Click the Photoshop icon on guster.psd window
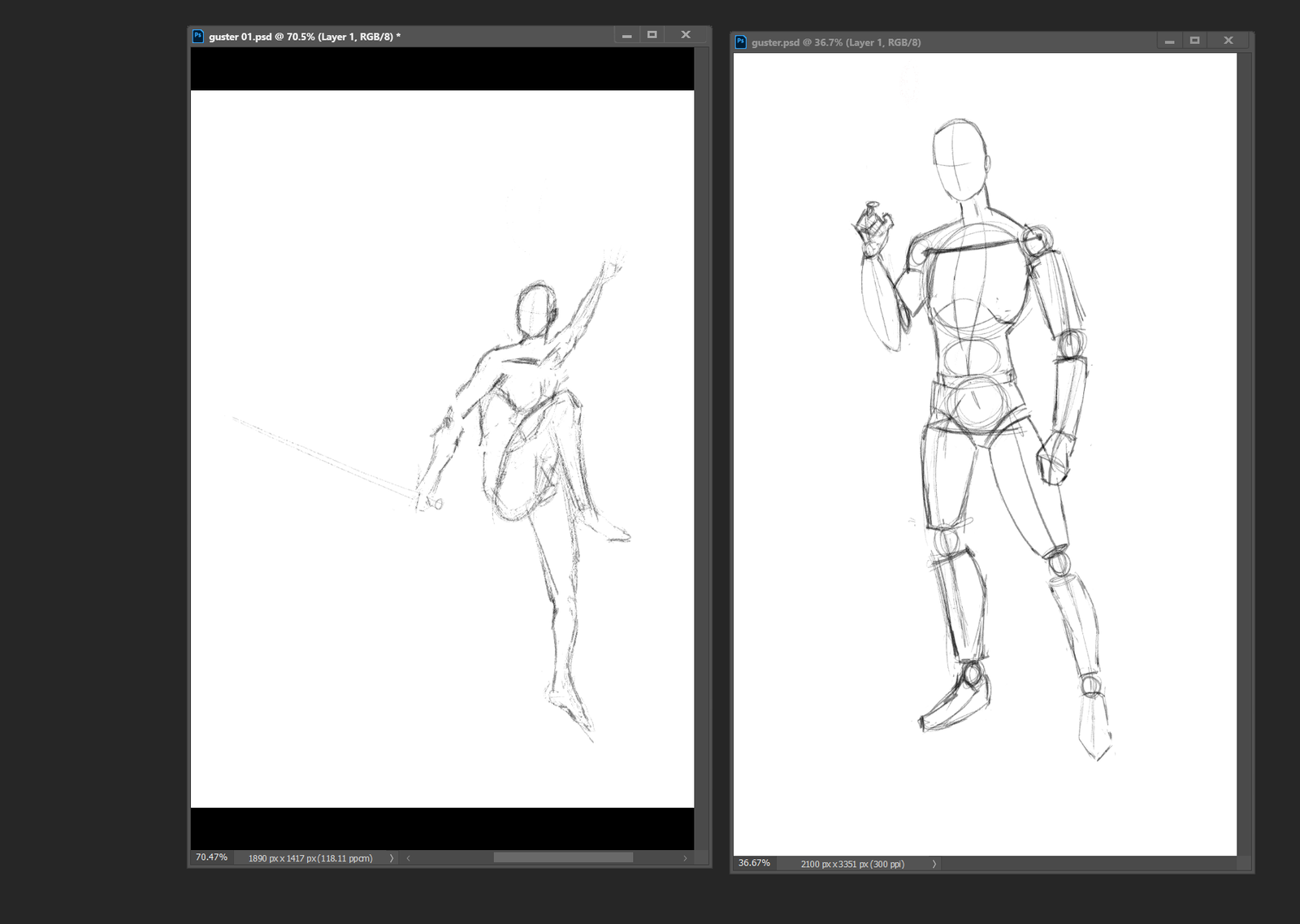The height and width of the screenshot is (924, 1300). (x=740, y=41)
